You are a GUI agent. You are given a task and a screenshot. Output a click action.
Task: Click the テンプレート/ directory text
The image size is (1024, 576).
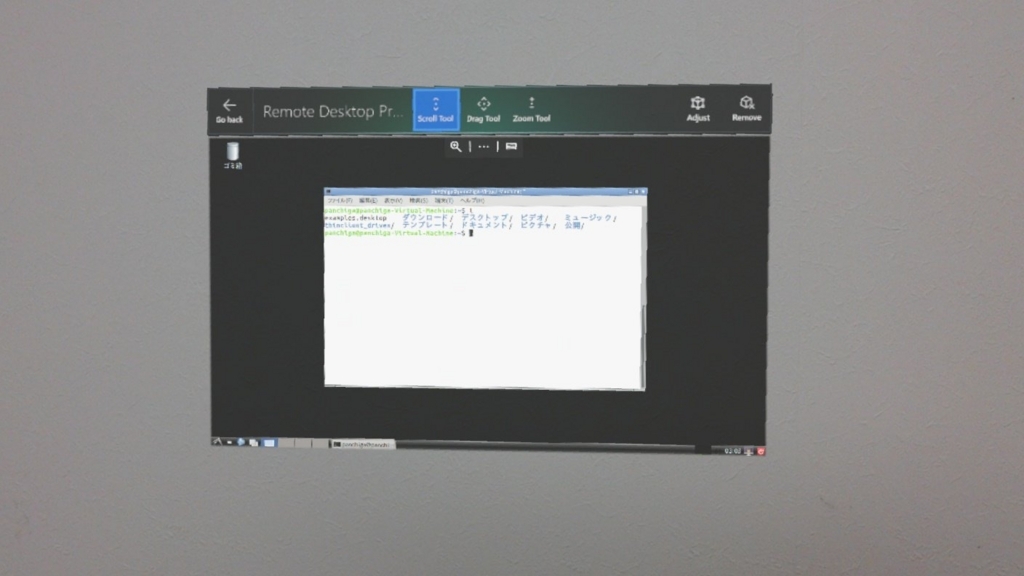click(x=427, y=225)
